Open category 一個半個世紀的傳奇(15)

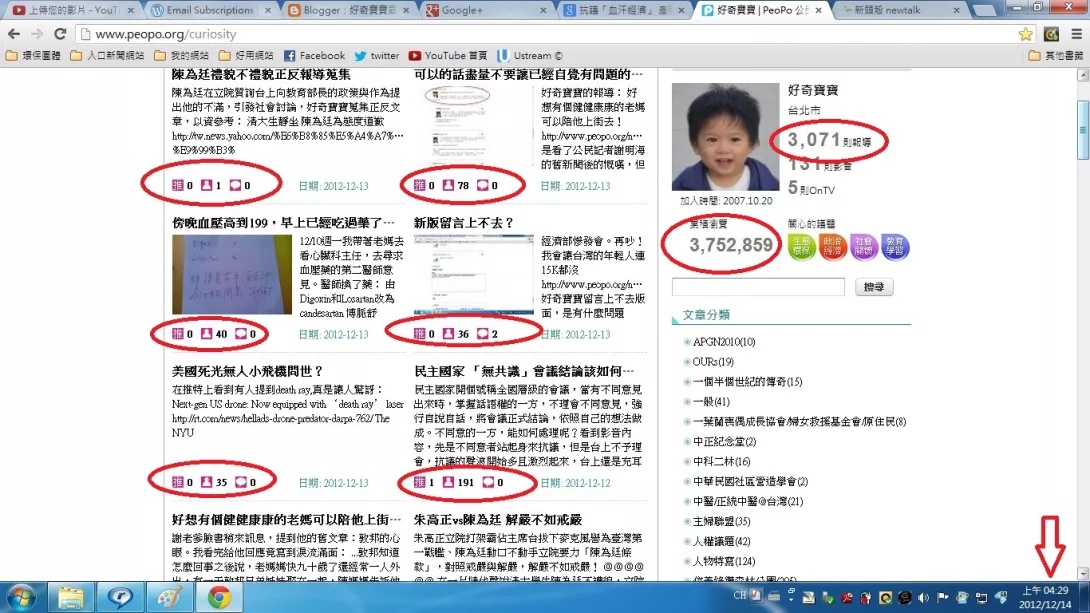click(x=747, y=382)
